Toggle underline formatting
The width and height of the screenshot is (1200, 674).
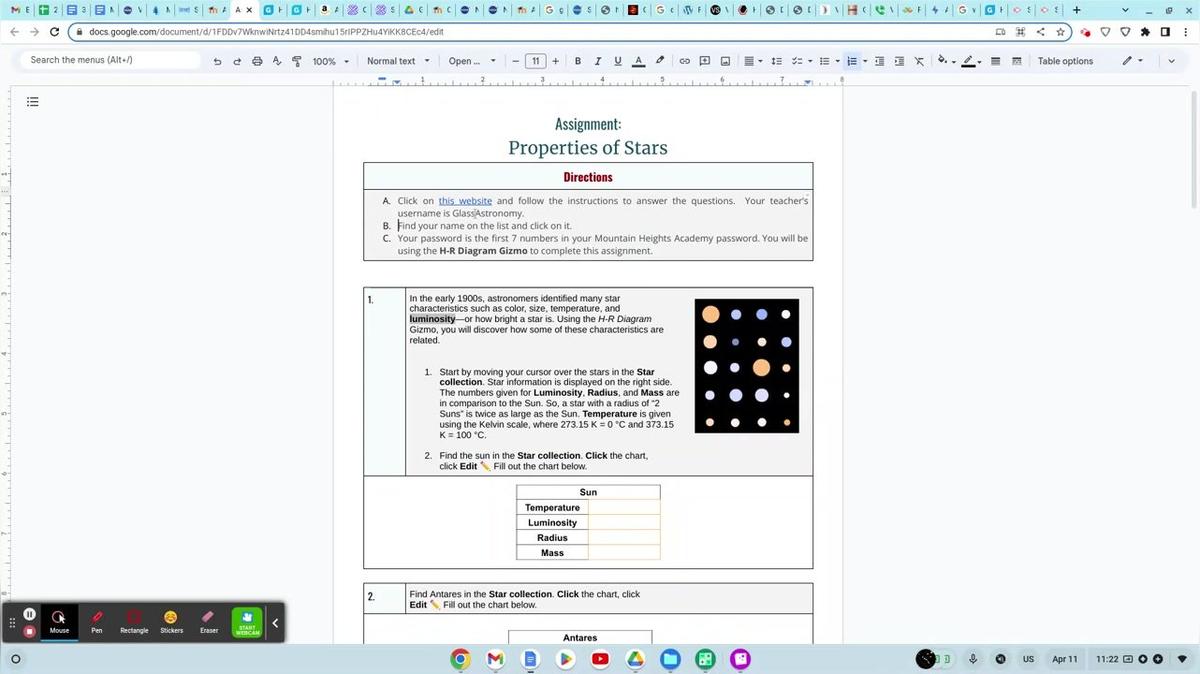pos(618,61)
